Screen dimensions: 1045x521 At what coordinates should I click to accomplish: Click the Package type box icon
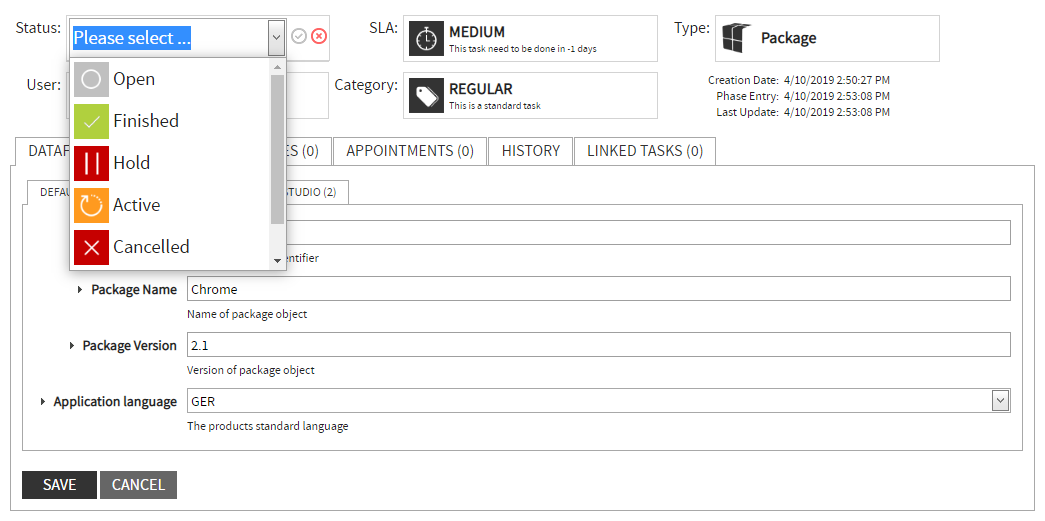736,37
